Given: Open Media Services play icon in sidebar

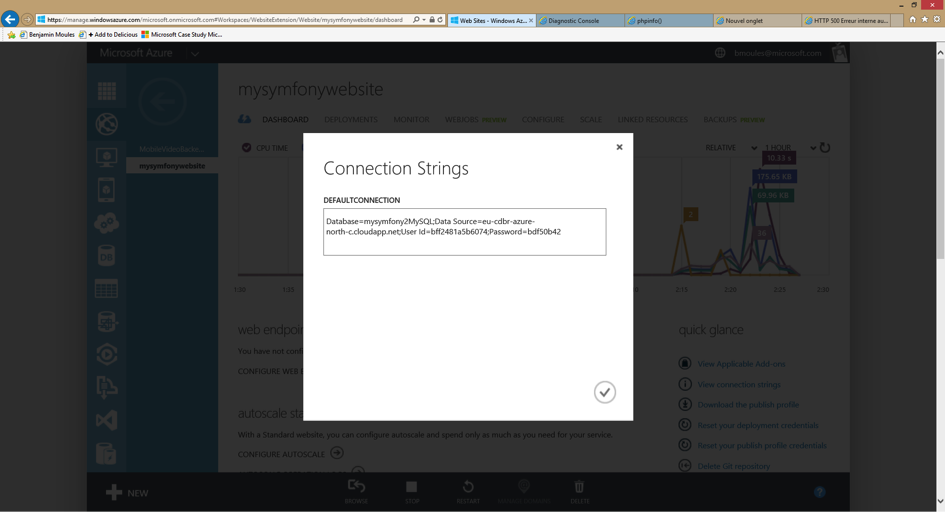Looking at the screenshot, I should (x=107, y=354).
